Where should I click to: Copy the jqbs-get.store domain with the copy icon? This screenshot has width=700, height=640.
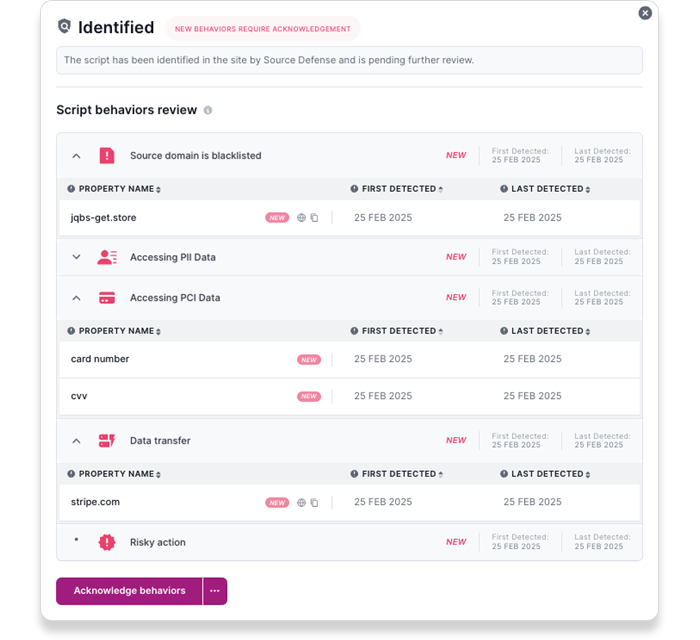tap(314, 218)
